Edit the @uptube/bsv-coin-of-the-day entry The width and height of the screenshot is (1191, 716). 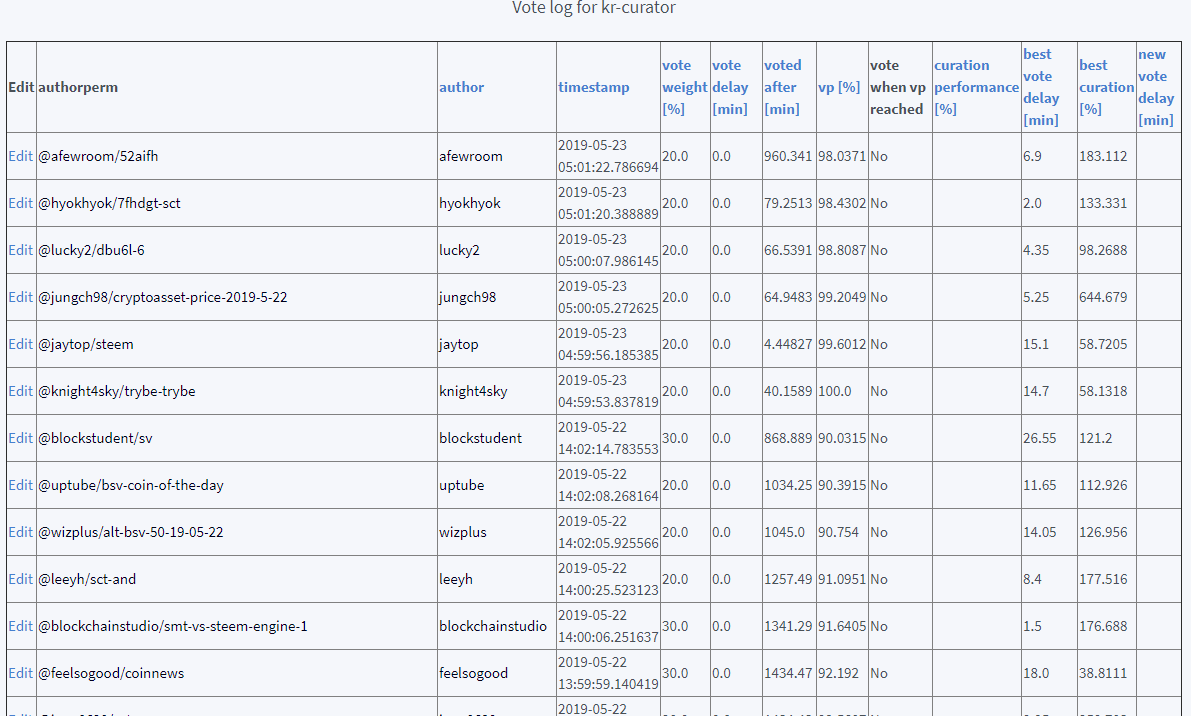21,486
